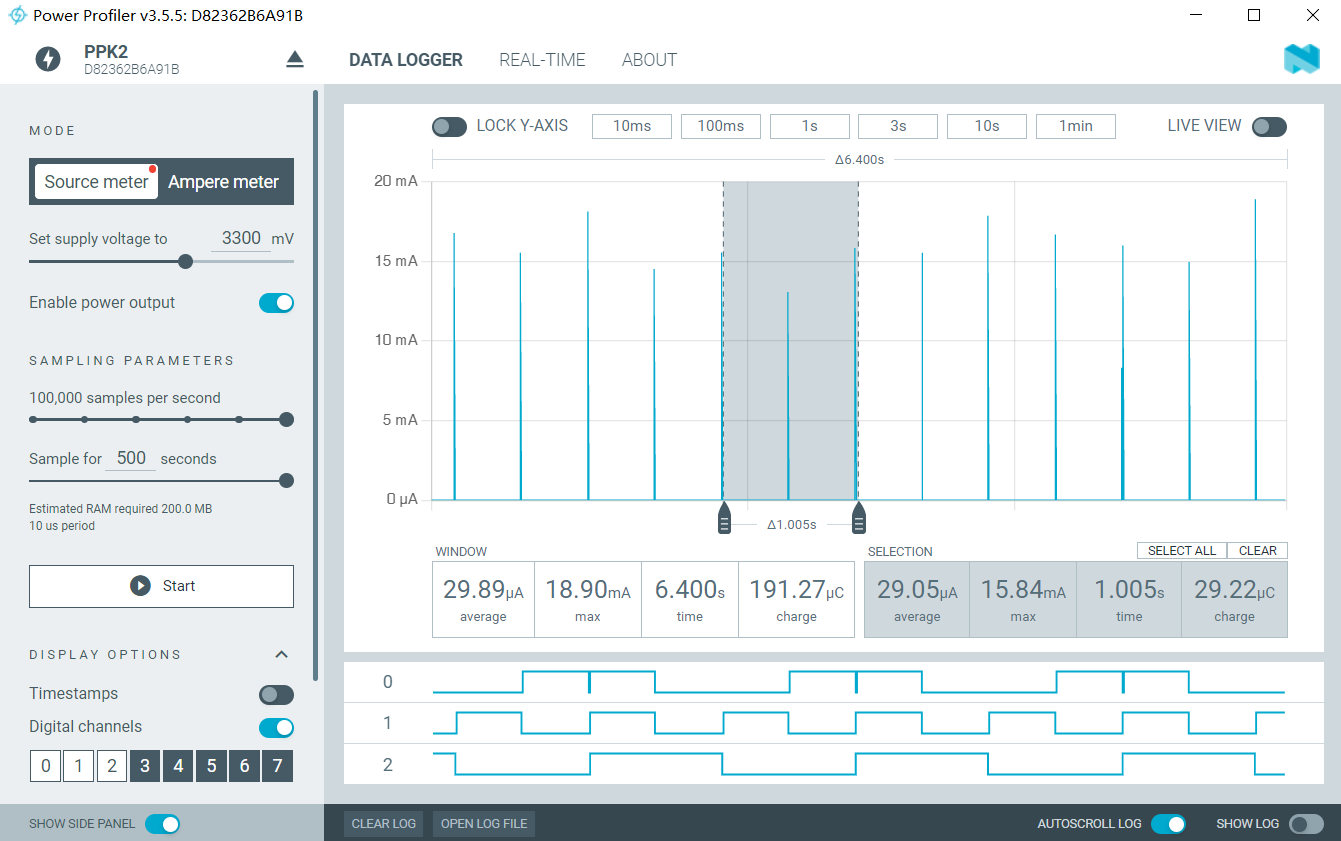Click the window average 29.89µA value
1341x841 pixels.
point(483,590)
